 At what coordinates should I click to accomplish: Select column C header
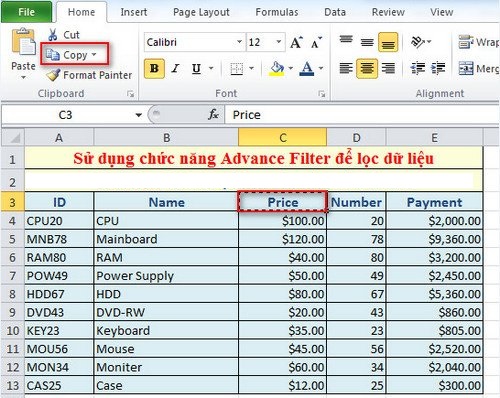point(283,137)
